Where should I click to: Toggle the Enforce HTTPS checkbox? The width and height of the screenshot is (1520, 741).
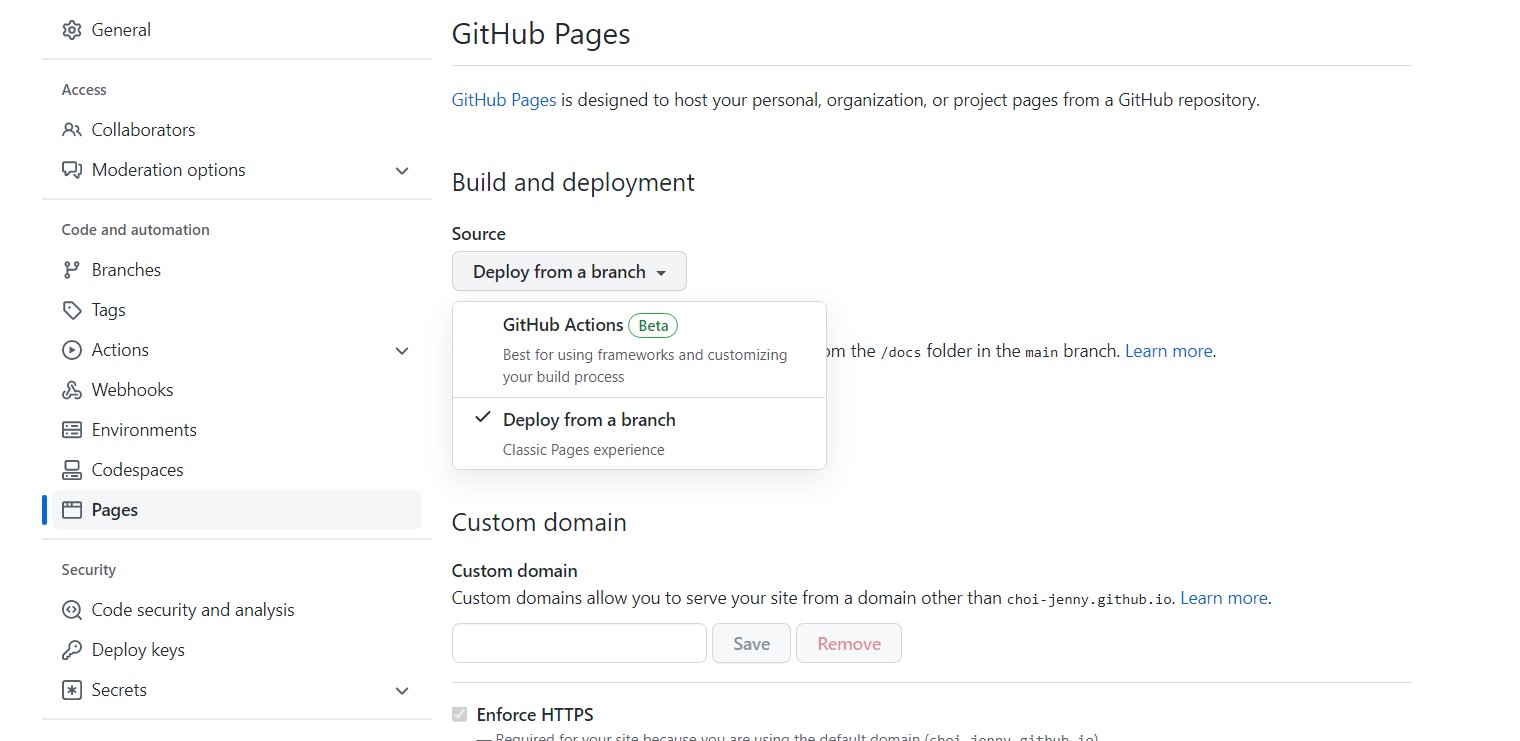[x=460, y=714]
